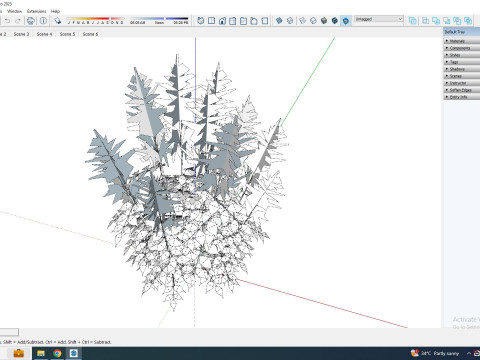Toggle X-Ray face style
Screen dimensions: 480x360
pos(279,21)
